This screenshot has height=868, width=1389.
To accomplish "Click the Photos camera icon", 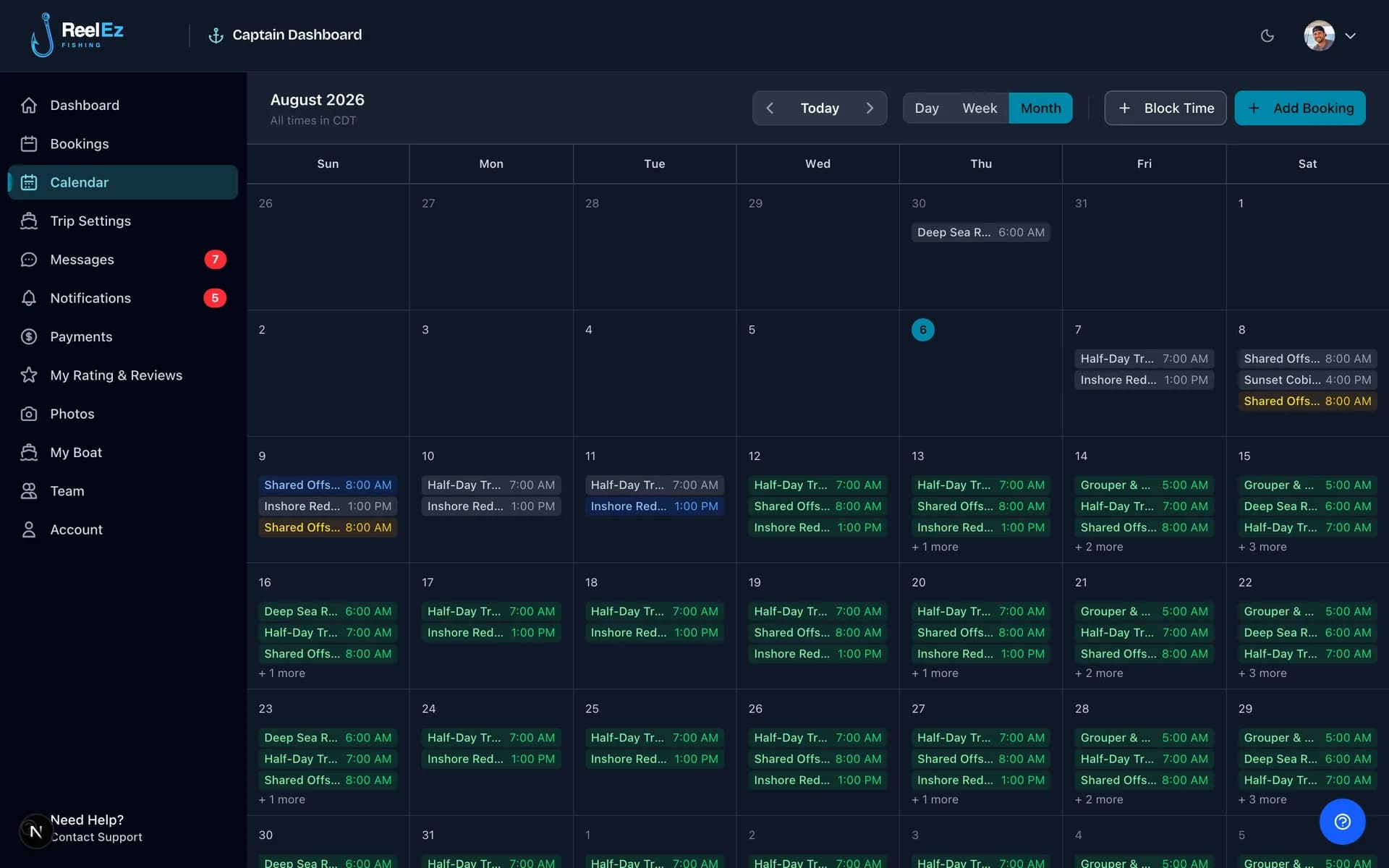I will tap(29, 414).
